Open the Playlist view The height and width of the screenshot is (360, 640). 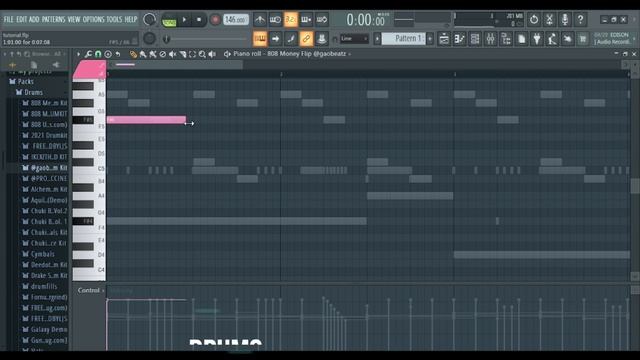444,39
